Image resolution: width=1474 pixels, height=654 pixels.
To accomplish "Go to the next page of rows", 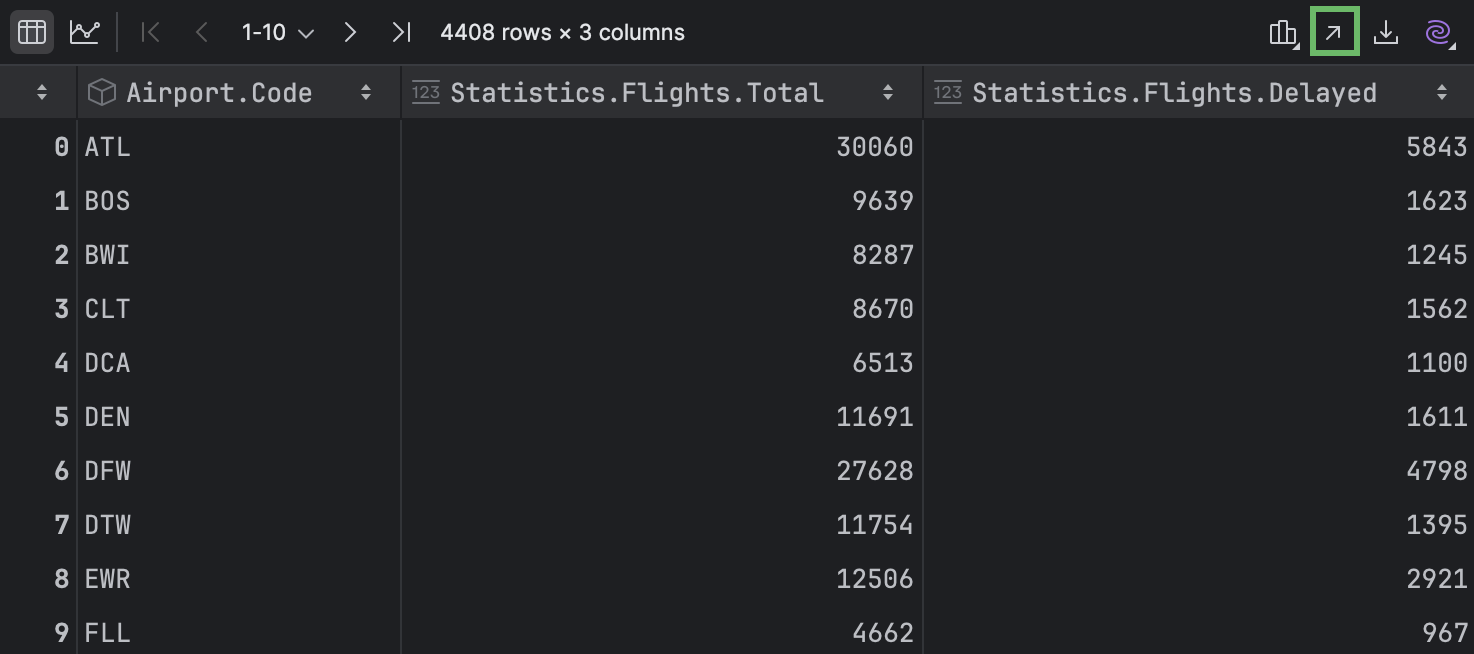I will pyautogui.click(x=351, y=32).
